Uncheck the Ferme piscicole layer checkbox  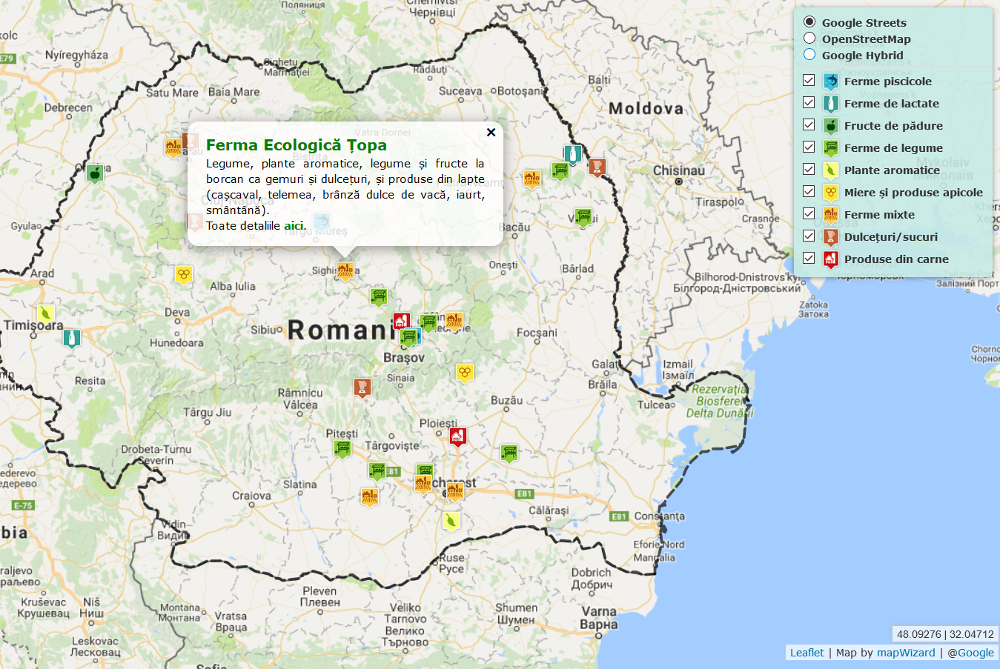[x=809, y=80]
